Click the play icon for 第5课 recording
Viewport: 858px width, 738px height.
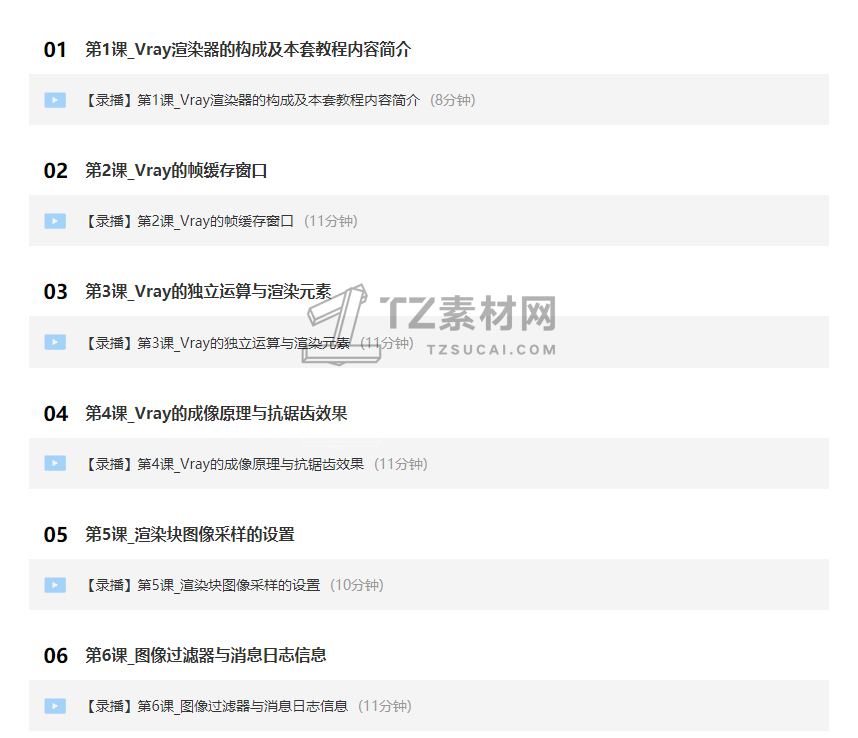(55, 585)
